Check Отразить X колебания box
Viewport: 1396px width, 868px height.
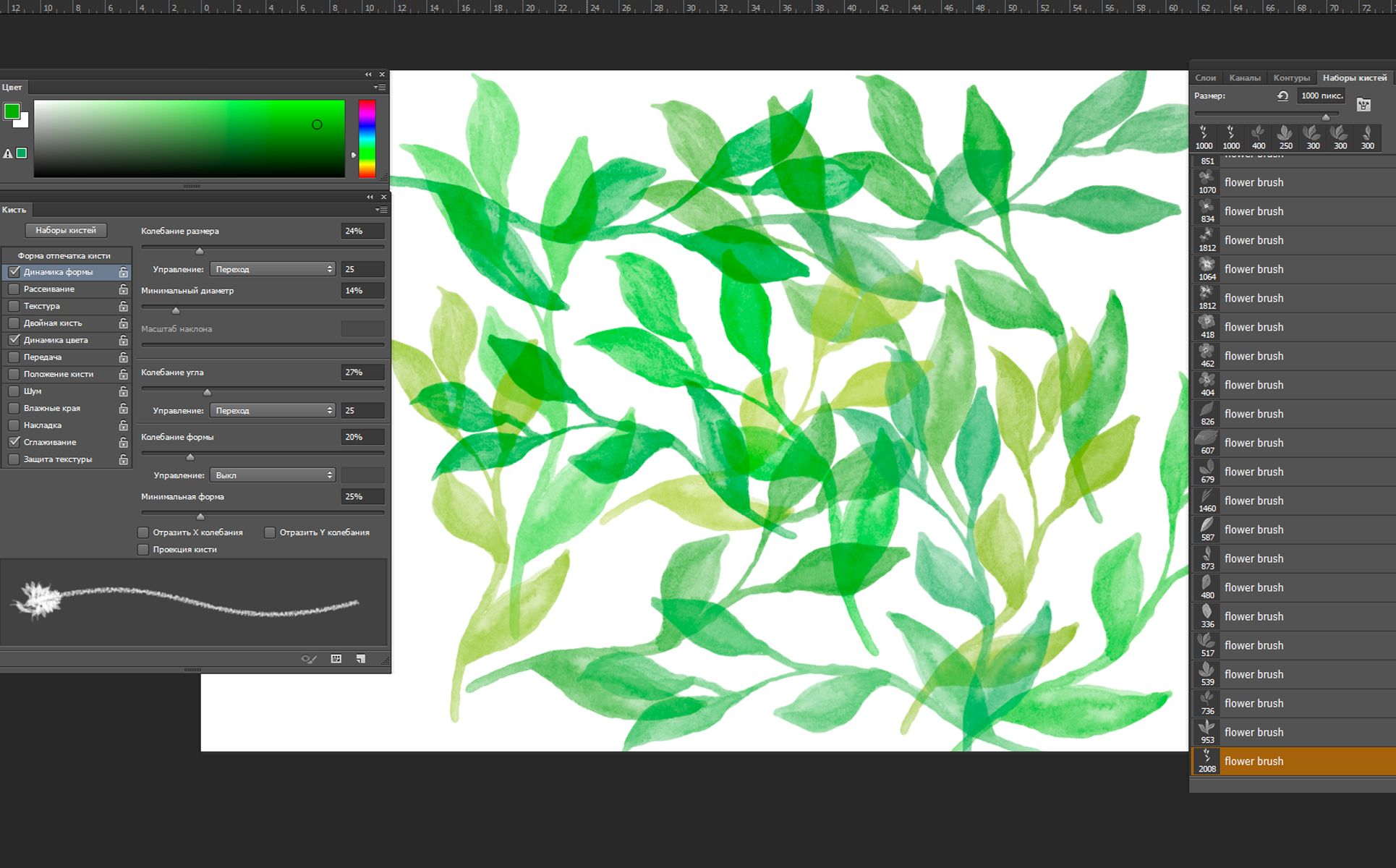pyautogui.click(x=143, y=532)
